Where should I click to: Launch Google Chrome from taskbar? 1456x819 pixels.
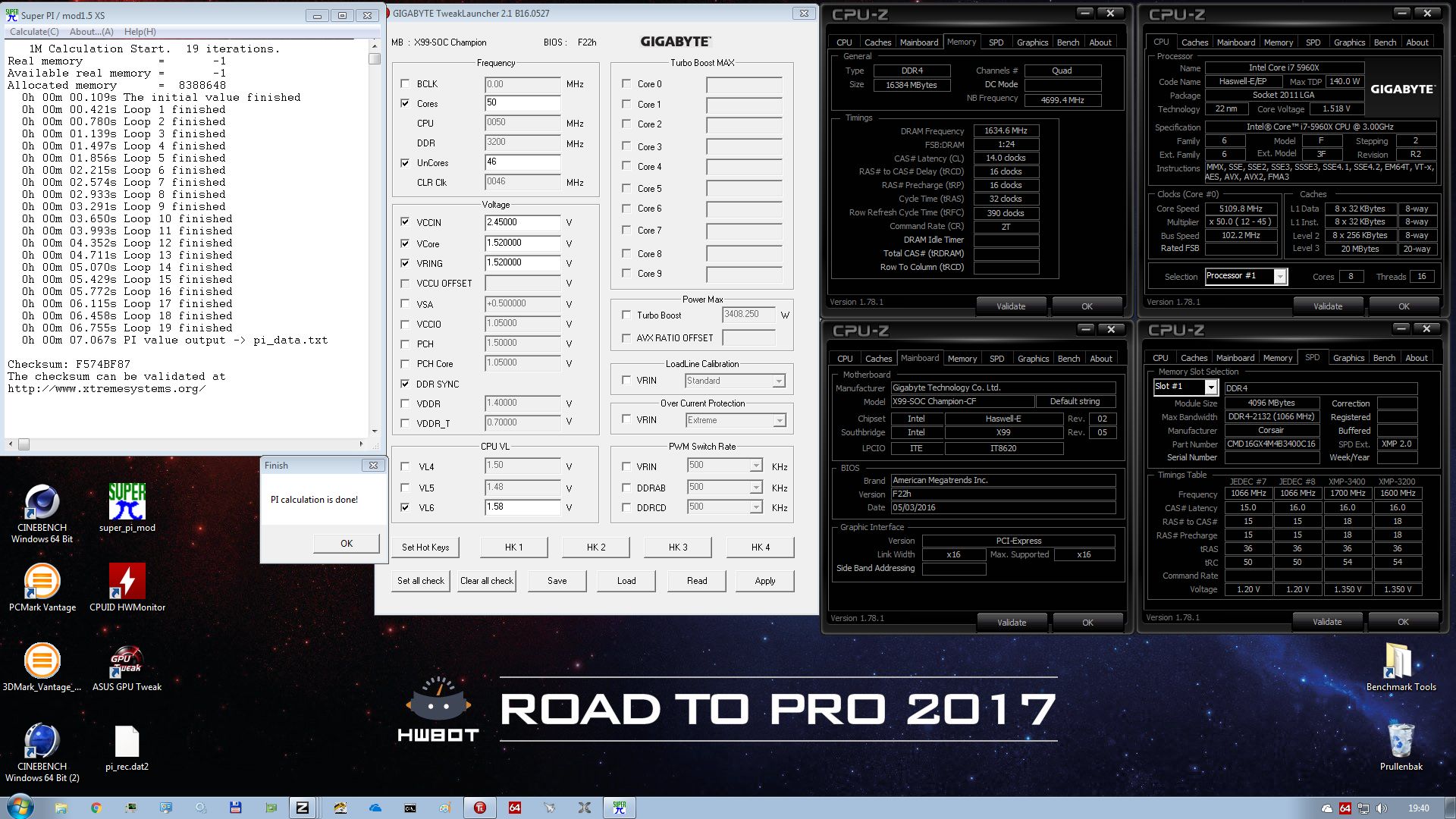tap(96, 808)
